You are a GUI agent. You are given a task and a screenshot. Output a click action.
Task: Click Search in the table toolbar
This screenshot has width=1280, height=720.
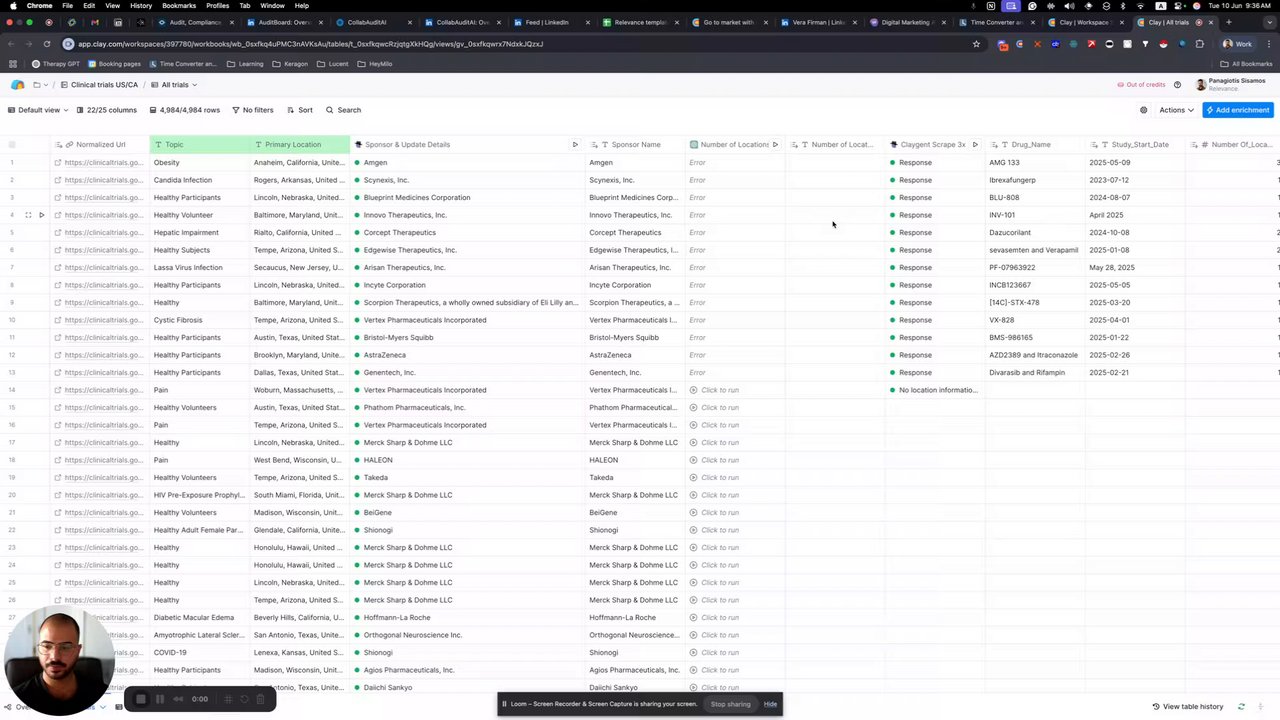pyautogui.click(x=343, y=110)
